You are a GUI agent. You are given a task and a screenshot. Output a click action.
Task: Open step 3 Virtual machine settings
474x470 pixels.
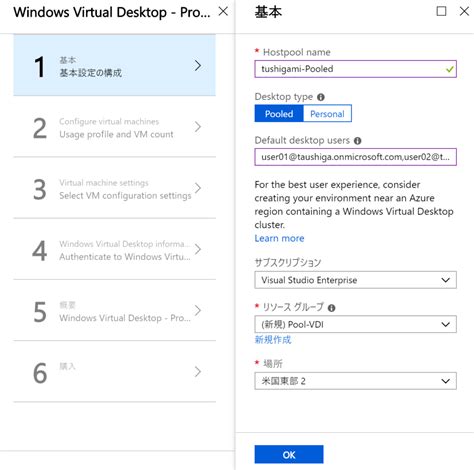(114, 188)
